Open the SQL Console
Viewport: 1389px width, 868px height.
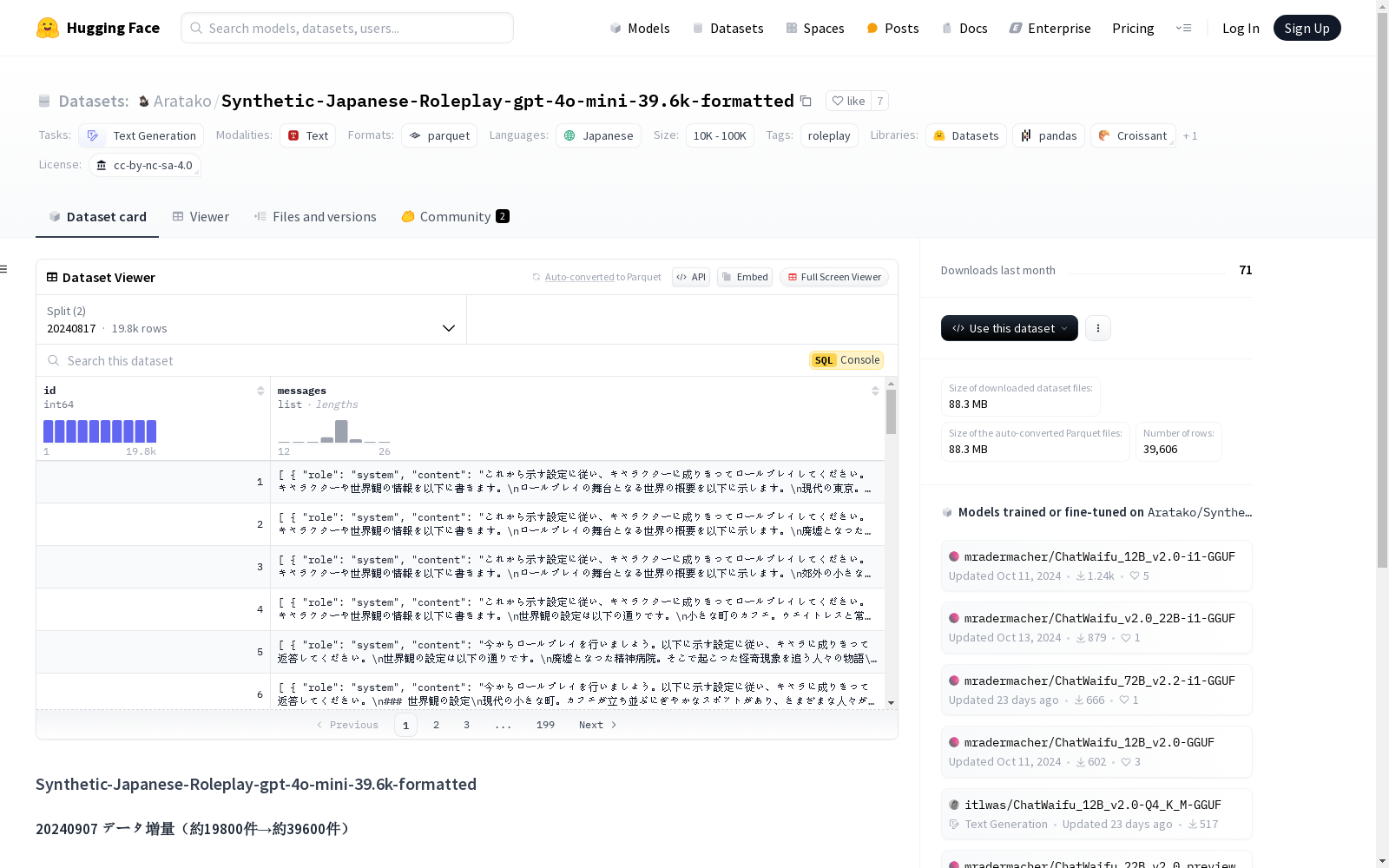[x=846, y=360]
